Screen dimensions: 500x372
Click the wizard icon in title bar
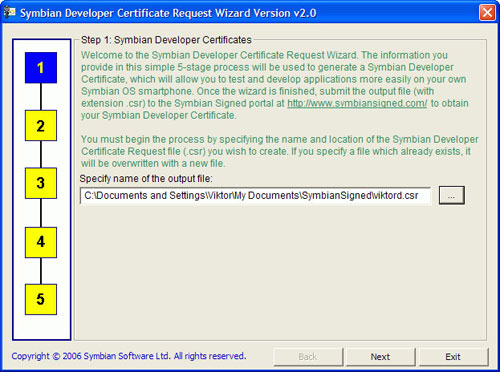pos(9,12)
